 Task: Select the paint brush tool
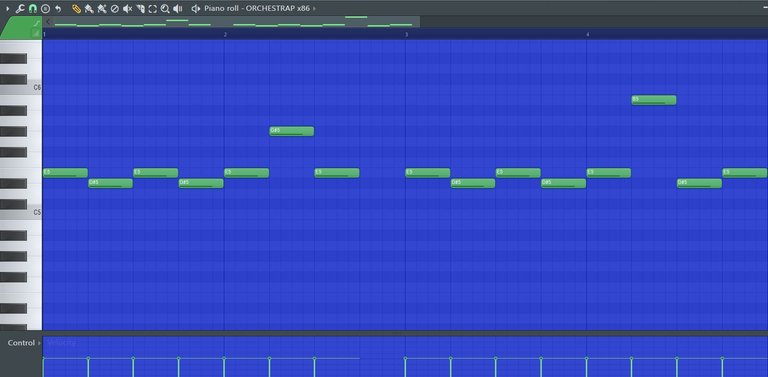(89, 8)
